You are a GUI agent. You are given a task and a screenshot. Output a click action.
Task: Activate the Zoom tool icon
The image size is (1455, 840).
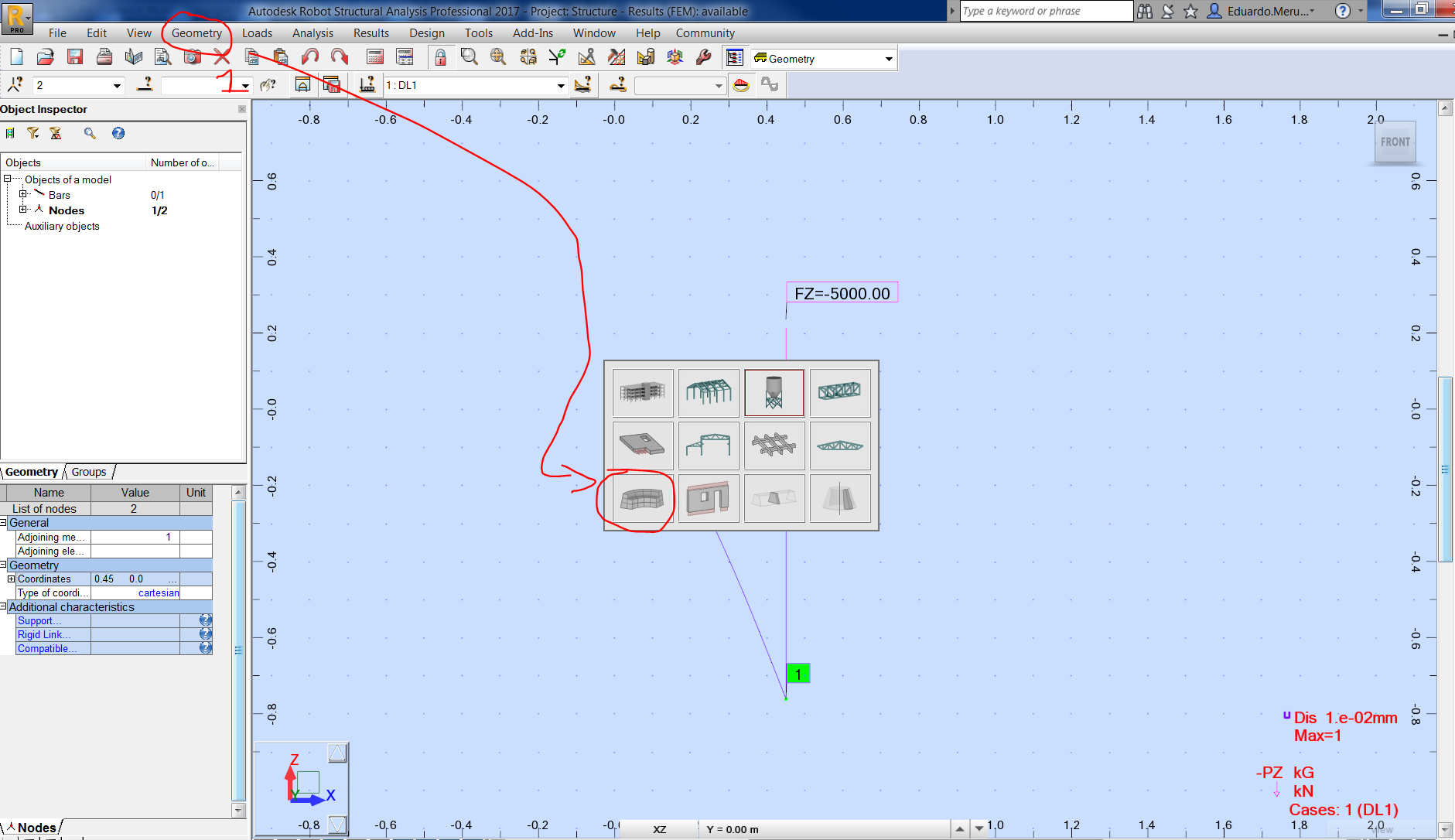click(x=469, y=56)
